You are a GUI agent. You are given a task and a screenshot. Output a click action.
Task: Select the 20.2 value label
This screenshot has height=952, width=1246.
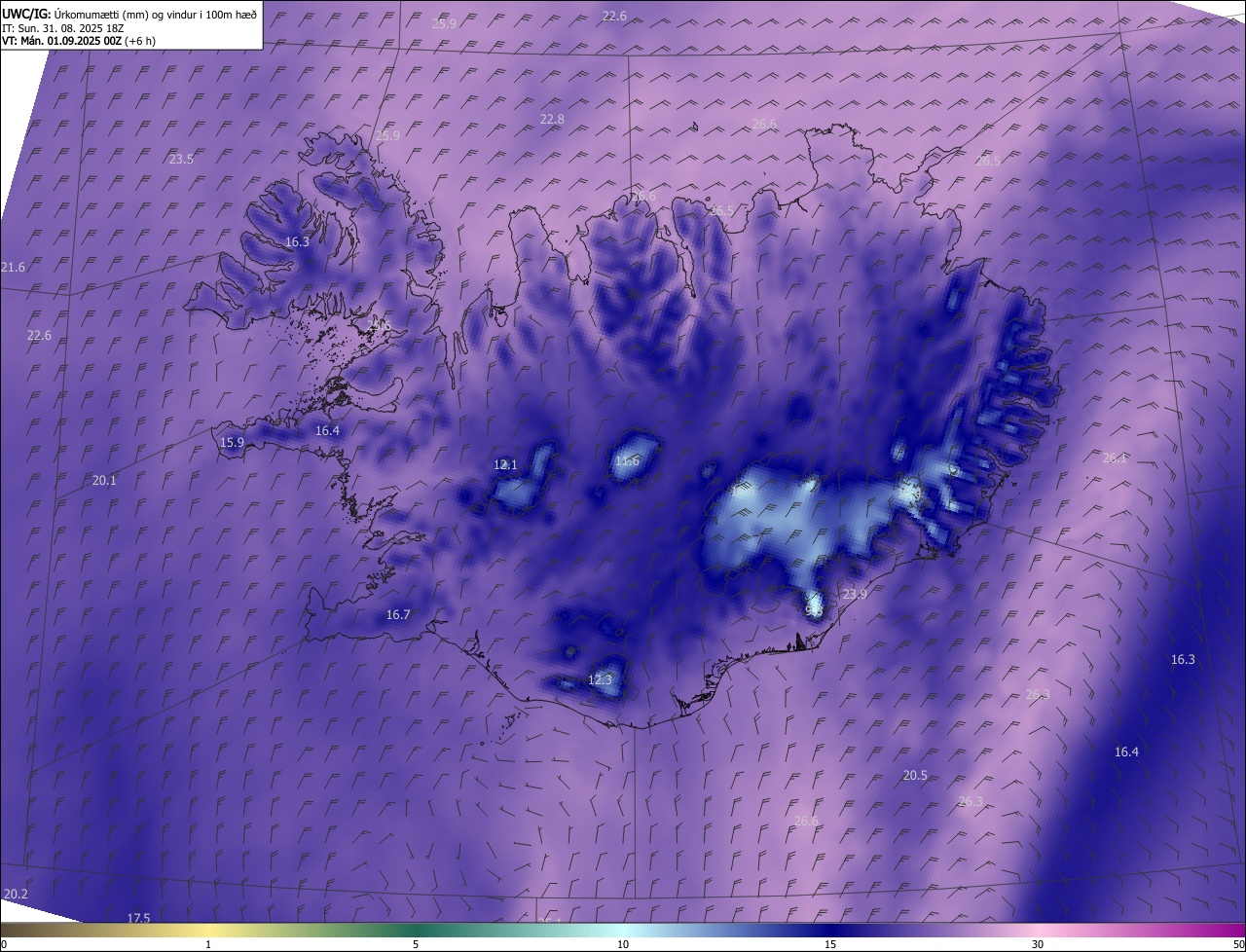[16, 895]
